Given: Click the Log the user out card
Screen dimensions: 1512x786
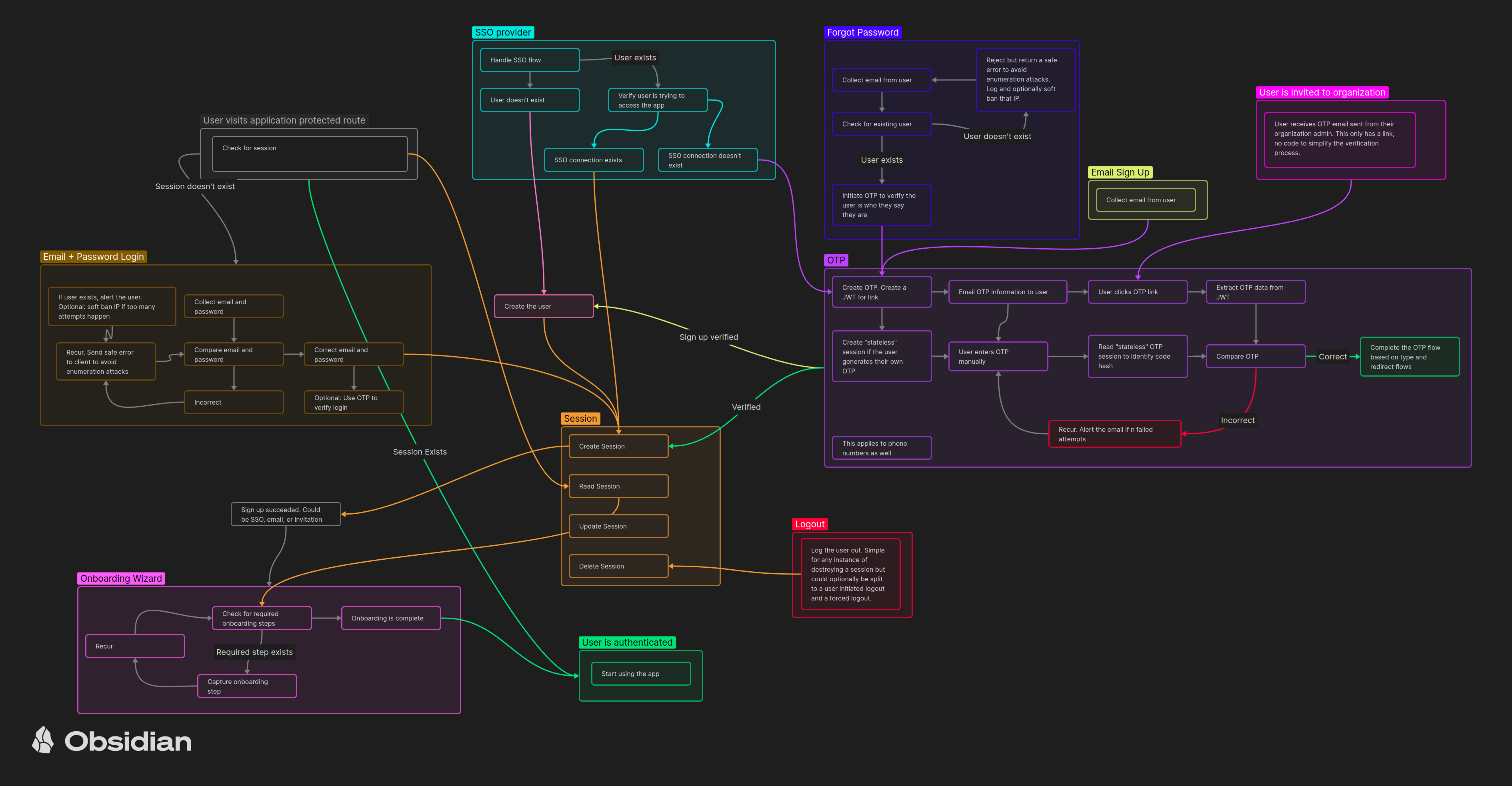Looking at the screenshot, I should point(850,574).
